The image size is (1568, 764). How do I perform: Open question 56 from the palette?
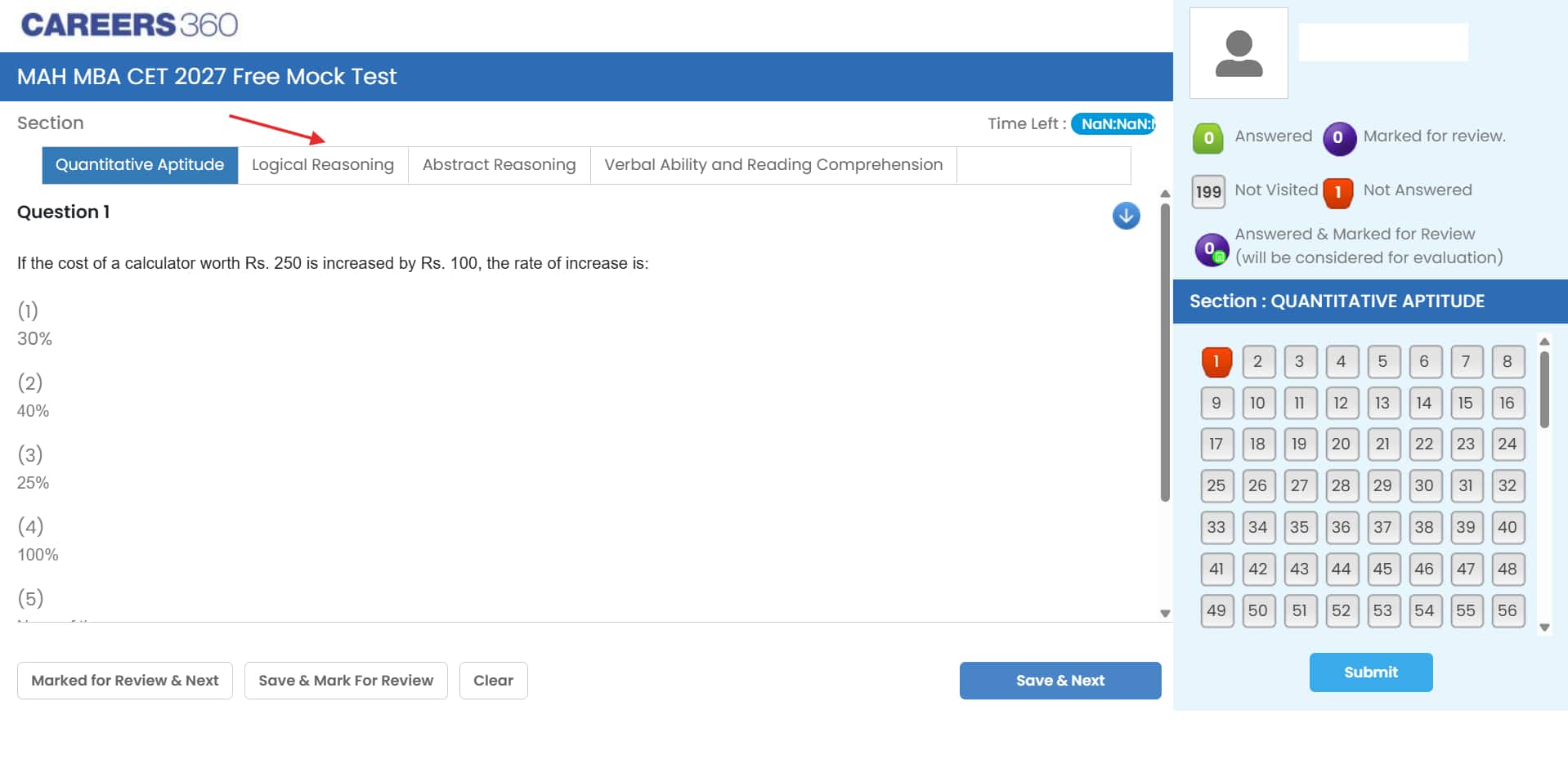click(1508, 610)
